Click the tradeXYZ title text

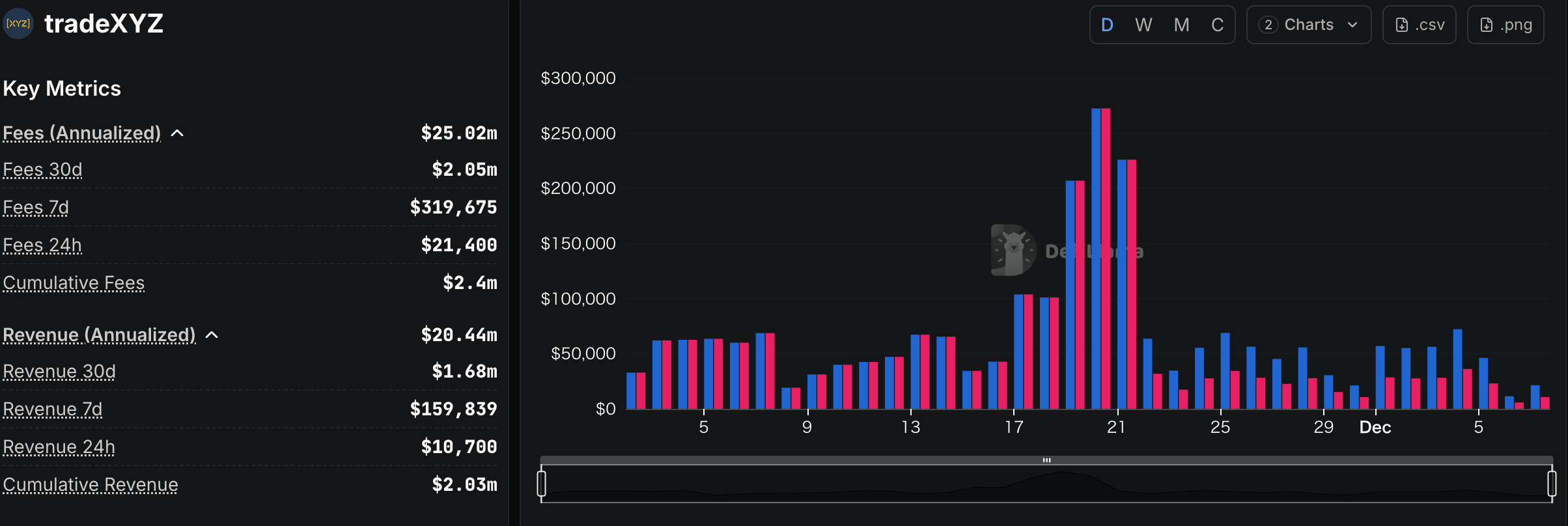[x=104, y=24]
